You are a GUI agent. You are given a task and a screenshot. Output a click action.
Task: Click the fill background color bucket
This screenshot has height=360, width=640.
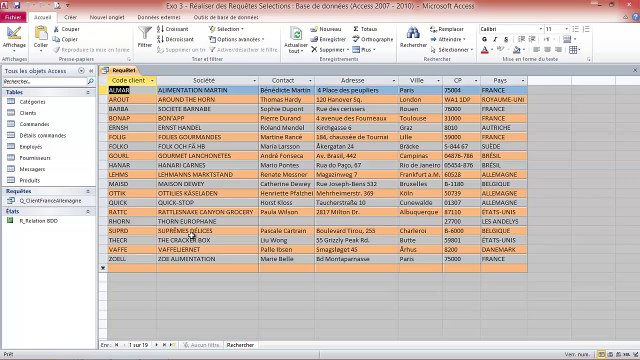coord(516,50)
